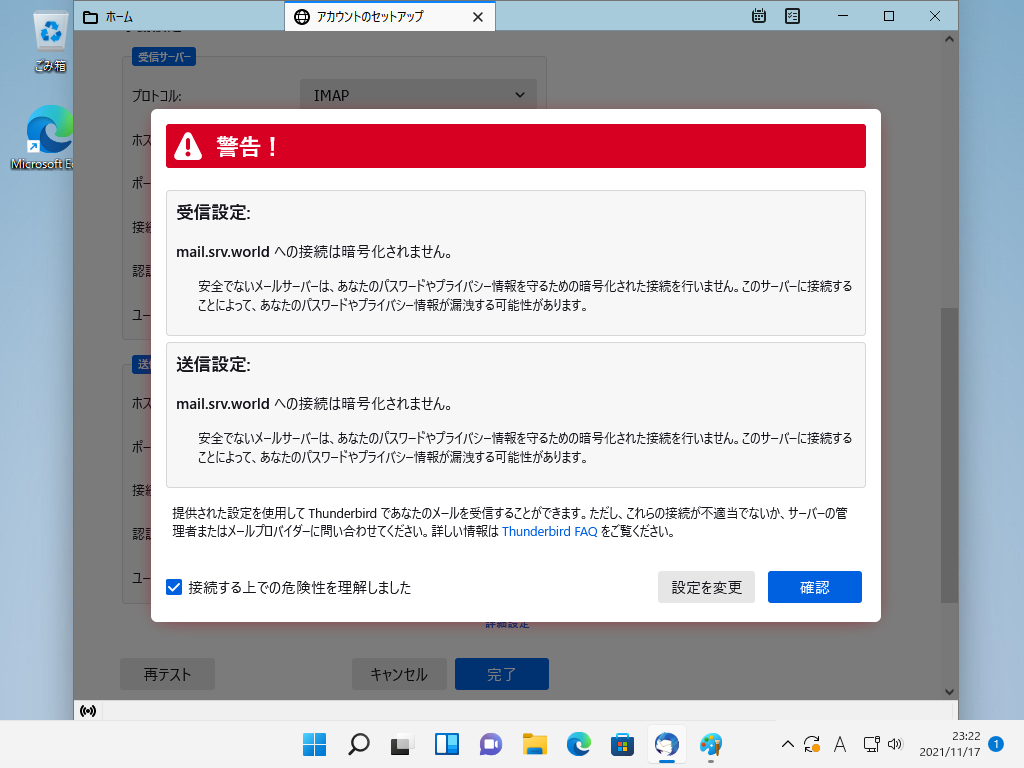Viewport: 1024px width, 768px height.
Task: Open the Thunderbird FAQ link
Action: coord(549,532)
